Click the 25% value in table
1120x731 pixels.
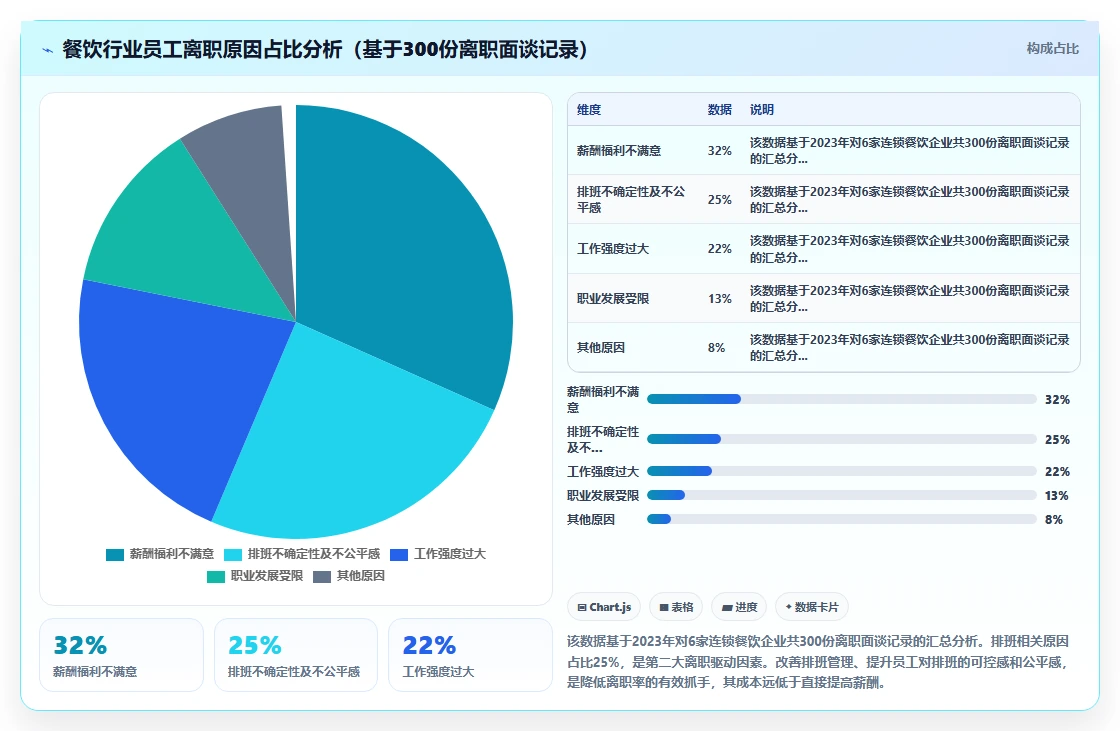719,199
